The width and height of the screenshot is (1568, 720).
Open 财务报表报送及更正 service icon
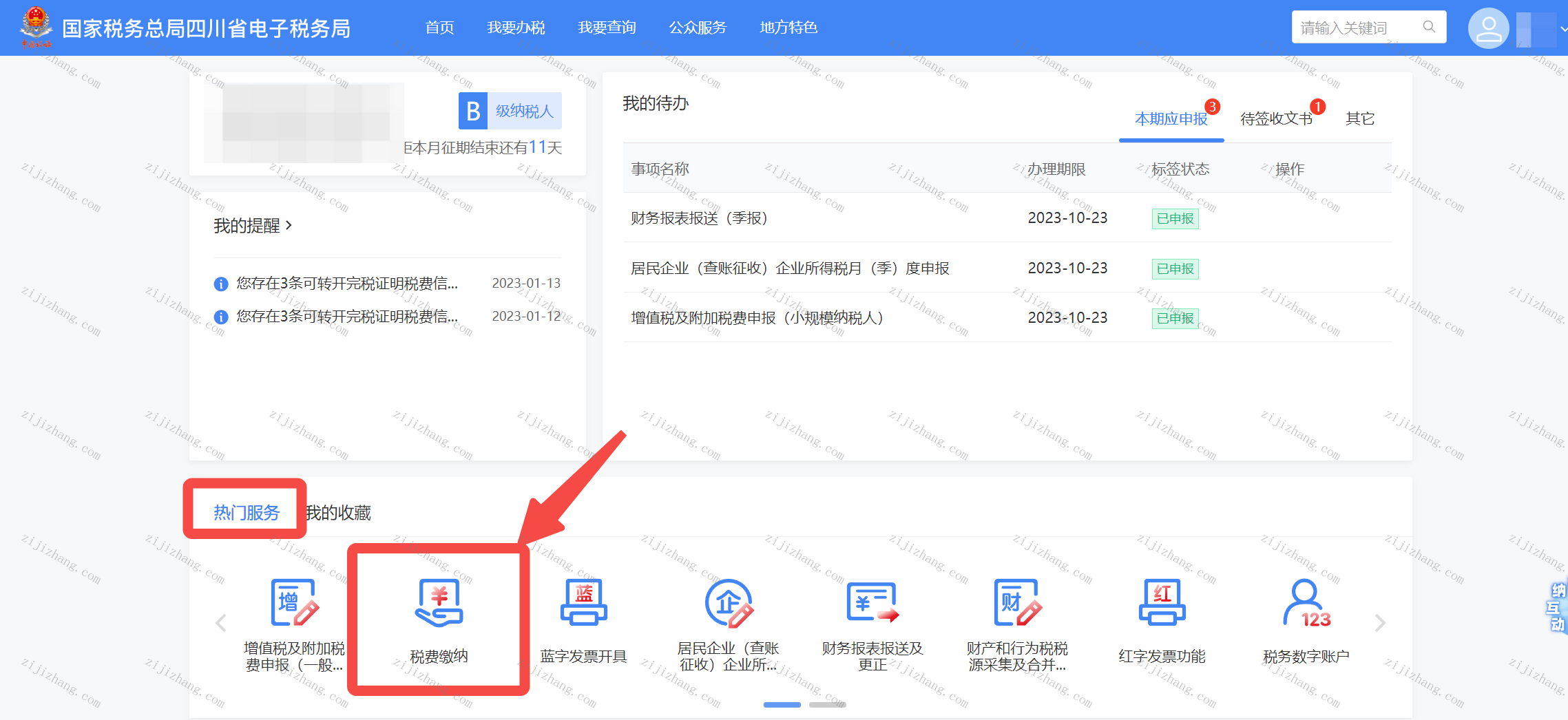(x=872, y=603)
